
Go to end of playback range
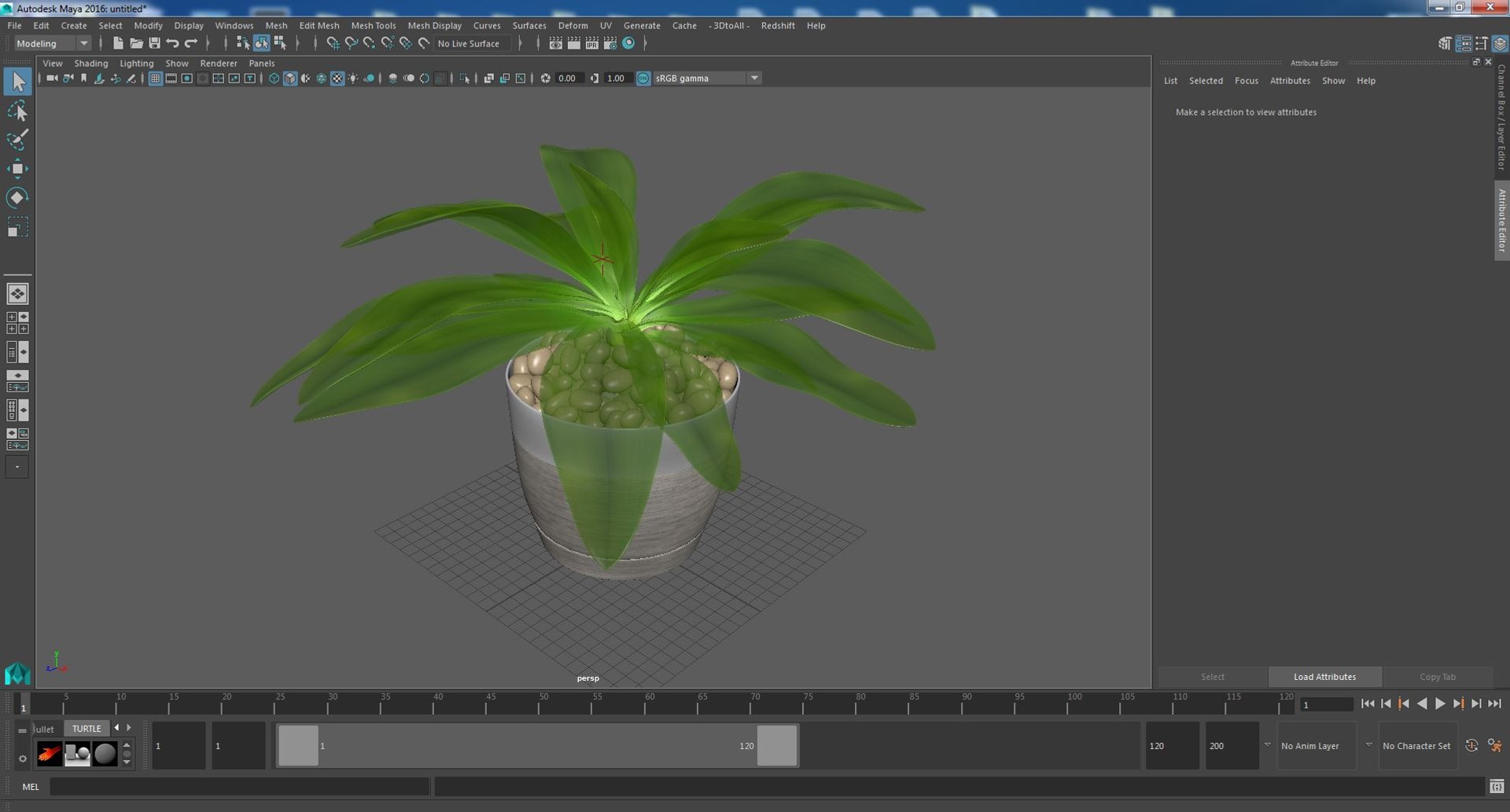pyautogui.click(x=1494, y=704)
